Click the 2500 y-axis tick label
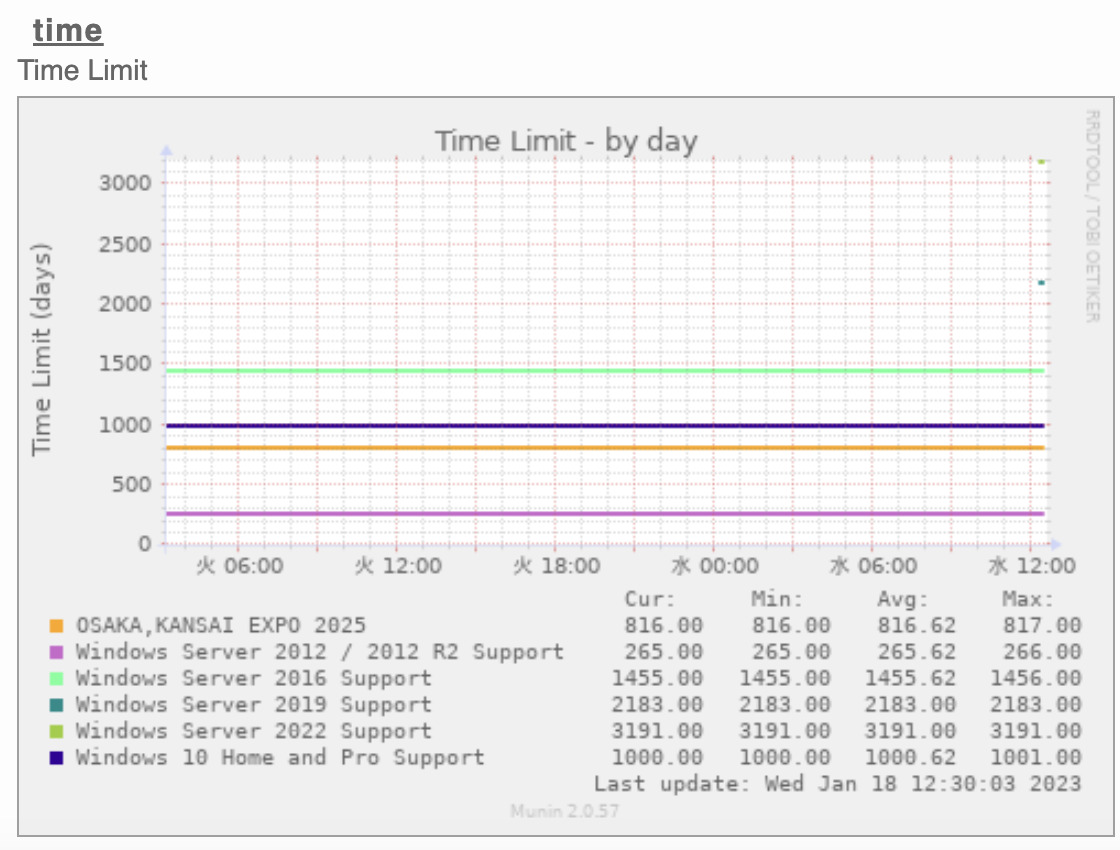 click(x=125, y=244)
